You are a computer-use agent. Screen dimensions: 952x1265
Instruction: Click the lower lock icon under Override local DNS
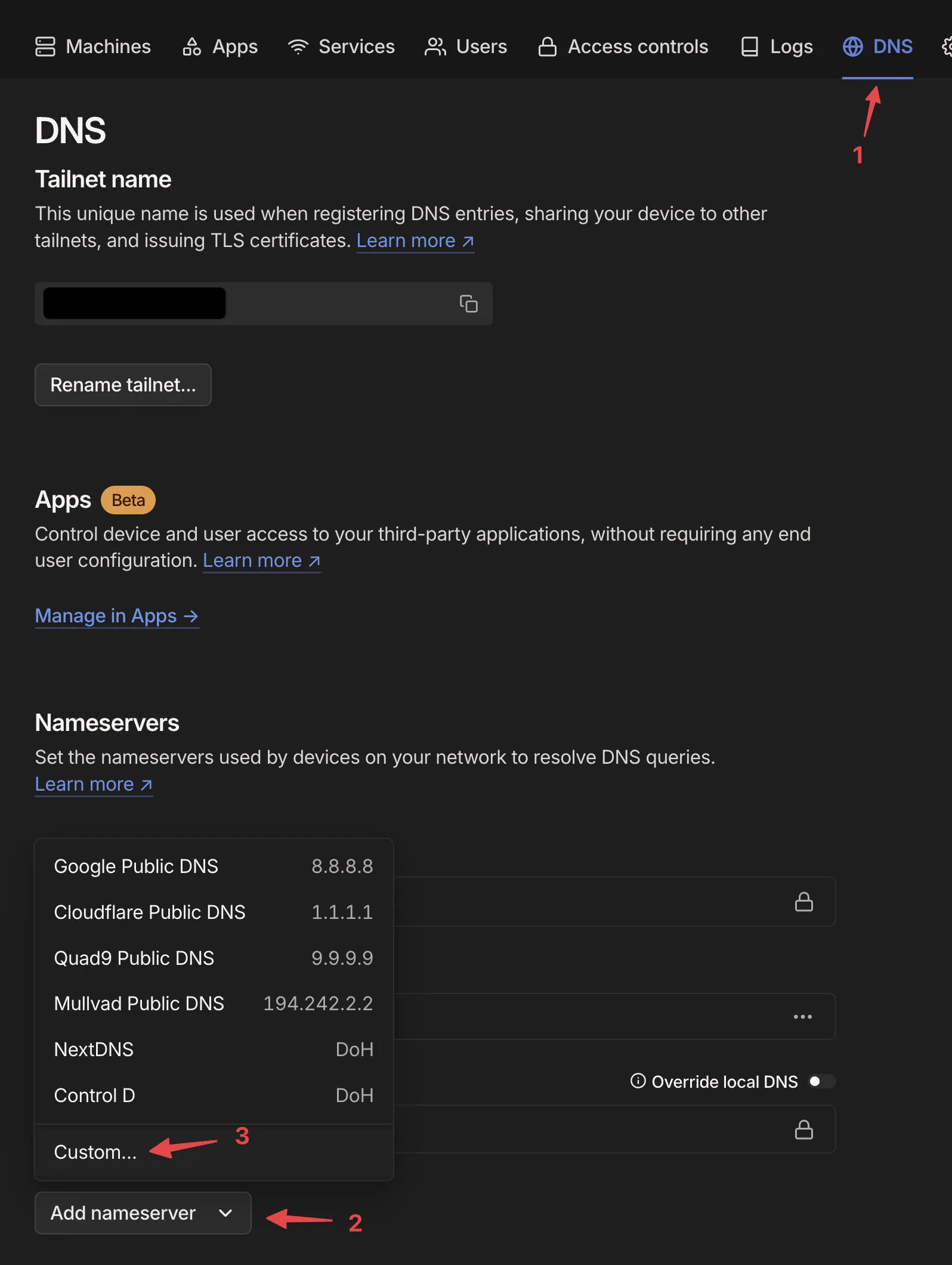(803, 1129)
